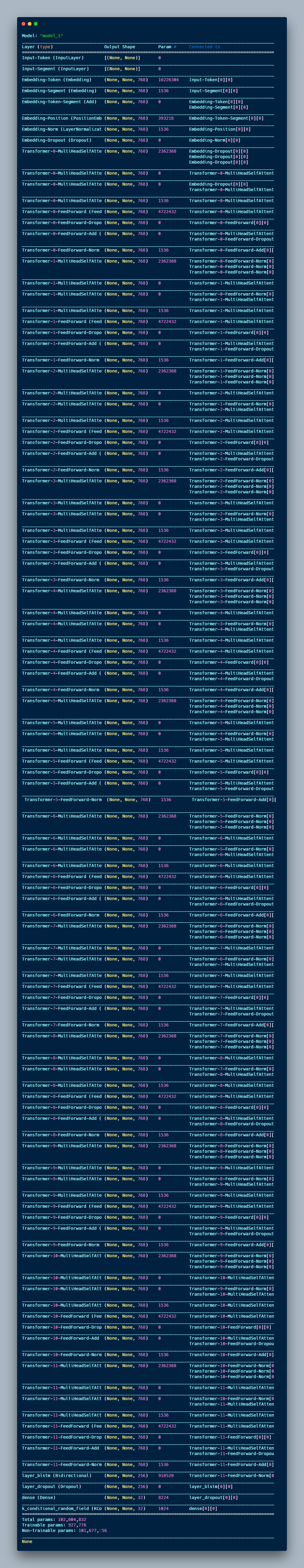304x1568 pixels.
Task: Select 'Transformer-7-FeedForward-Add (' layer name
Action: [x=62, y=1009]
